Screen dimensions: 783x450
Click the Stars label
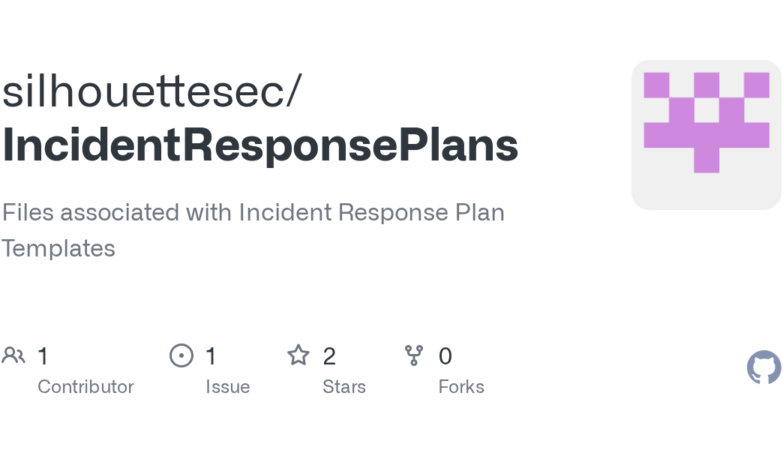click(344, 387)
